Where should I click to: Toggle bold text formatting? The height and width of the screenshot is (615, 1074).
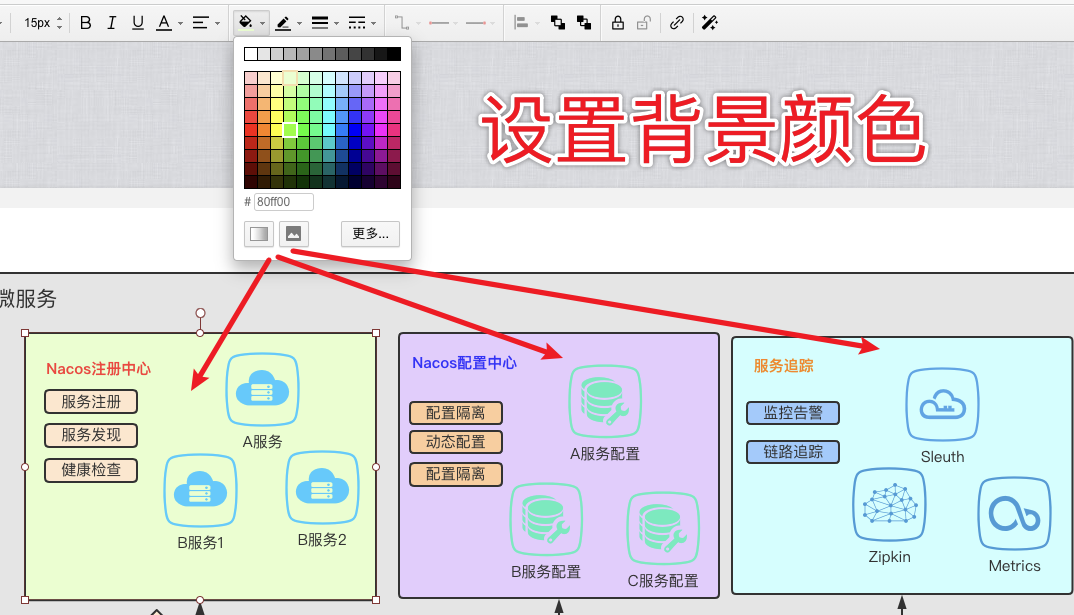tap(86, 23)
